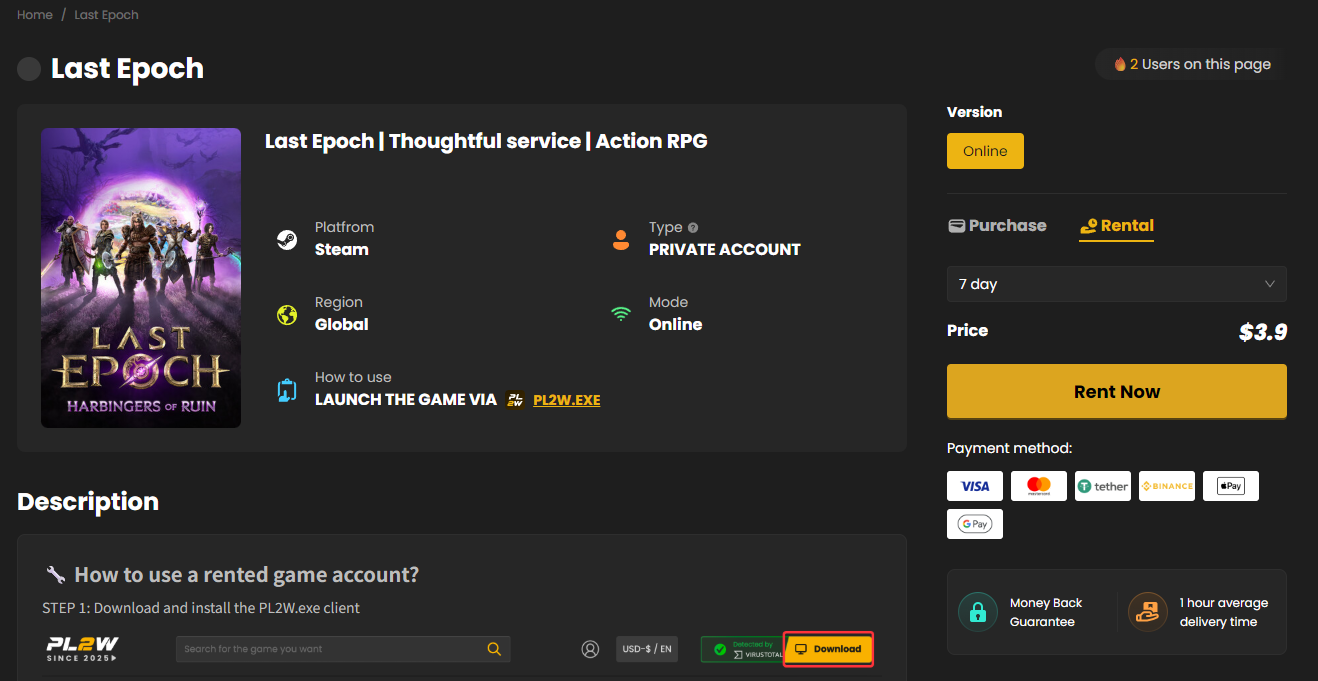1318x681 pixels.
Task: Select the Google Pay payment logo
Action: pos(975,524)
